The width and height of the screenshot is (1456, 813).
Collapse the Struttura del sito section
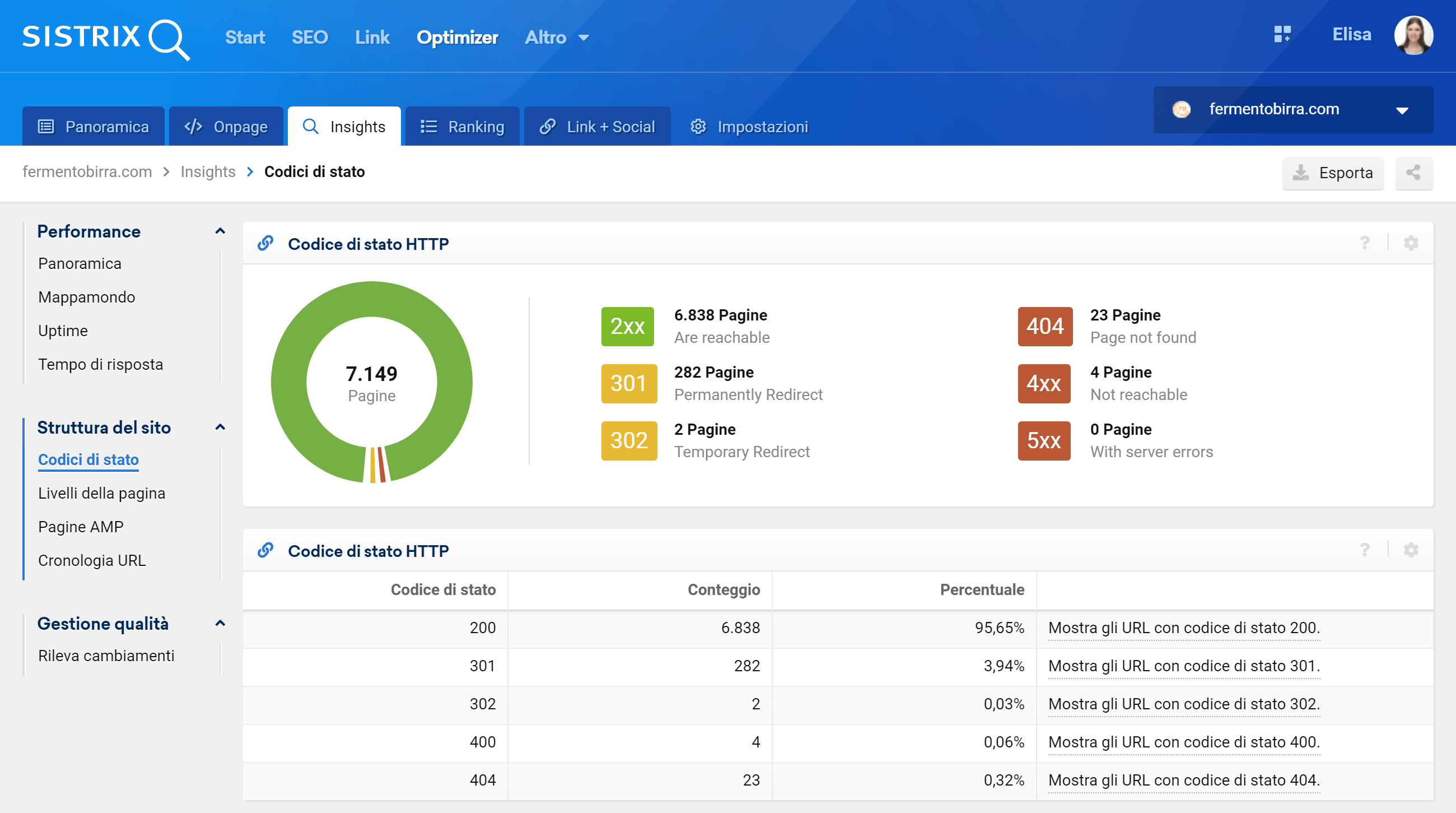[220, 428]
